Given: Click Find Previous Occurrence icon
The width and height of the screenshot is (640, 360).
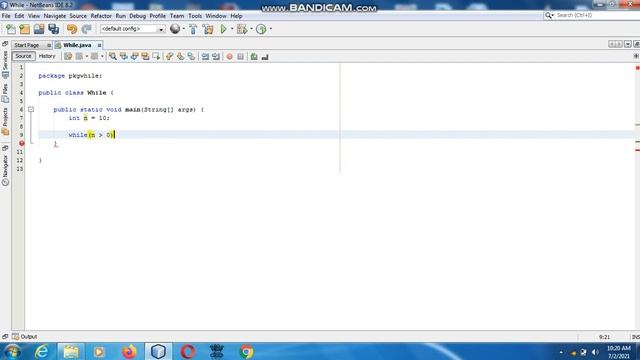Looking at the screenshot, I should (124, 57).
